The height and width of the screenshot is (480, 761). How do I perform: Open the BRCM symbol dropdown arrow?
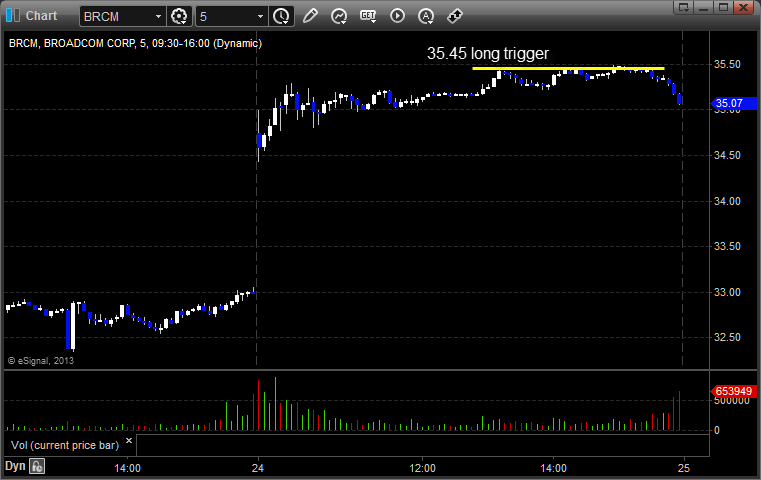(158, 17)
